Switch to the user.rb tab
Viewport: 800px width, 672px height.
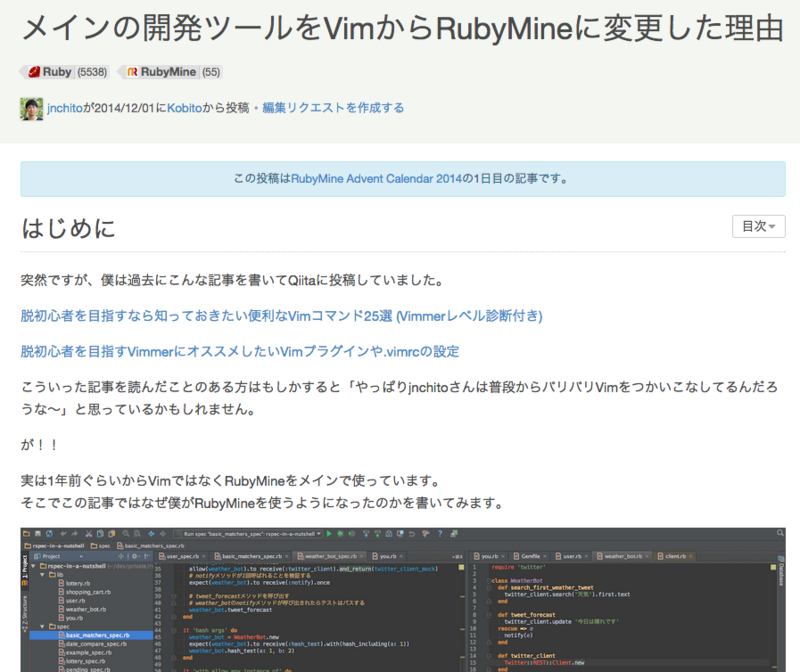(x=571, y=556)
